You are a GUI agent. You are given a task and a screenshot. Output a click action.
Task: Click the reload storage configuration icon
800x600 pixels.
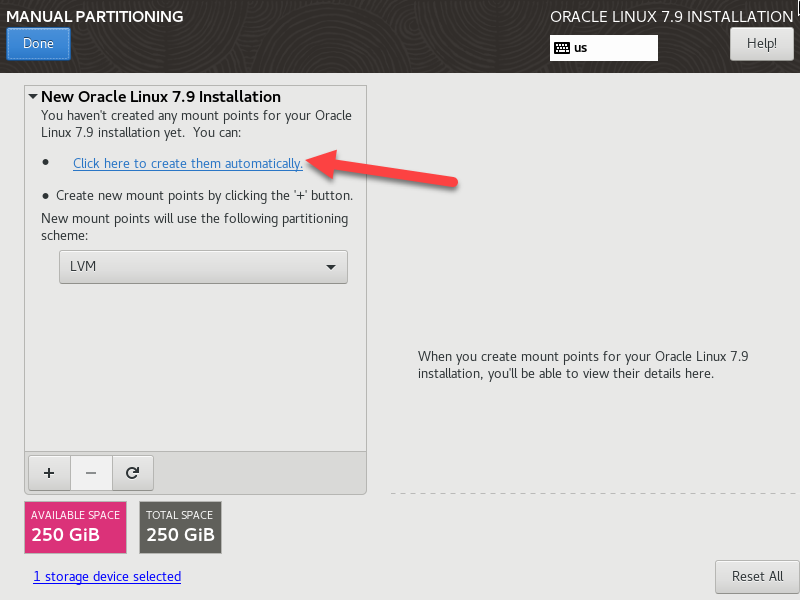(132, 472)
